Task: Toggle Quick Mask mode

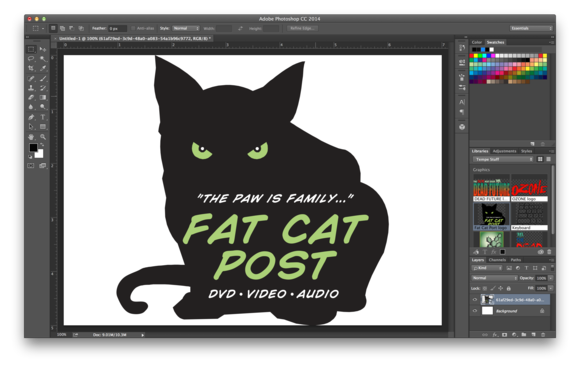Action: coord(31,166)
